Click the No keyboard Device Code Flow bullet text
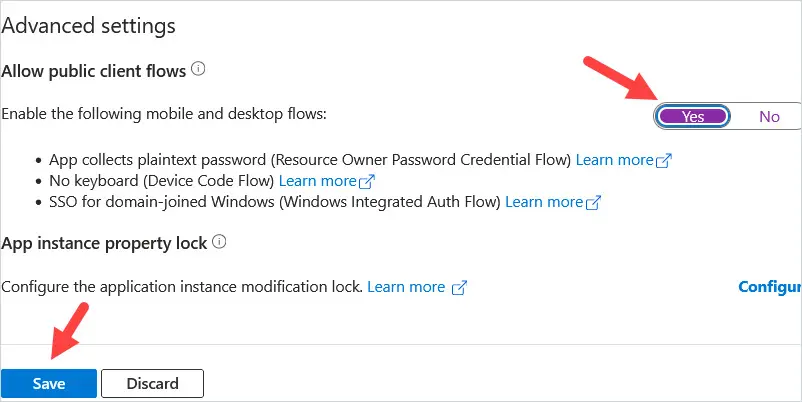The width and height of the screenshot is (802, 402). (x=162, y=181)
